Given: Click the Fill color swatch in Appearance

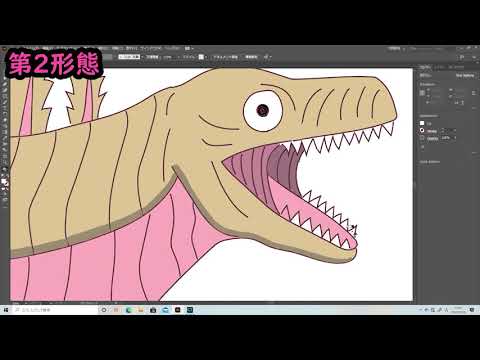Looking at the screenshot, I should pyautogui.click(x=422, y=123).
